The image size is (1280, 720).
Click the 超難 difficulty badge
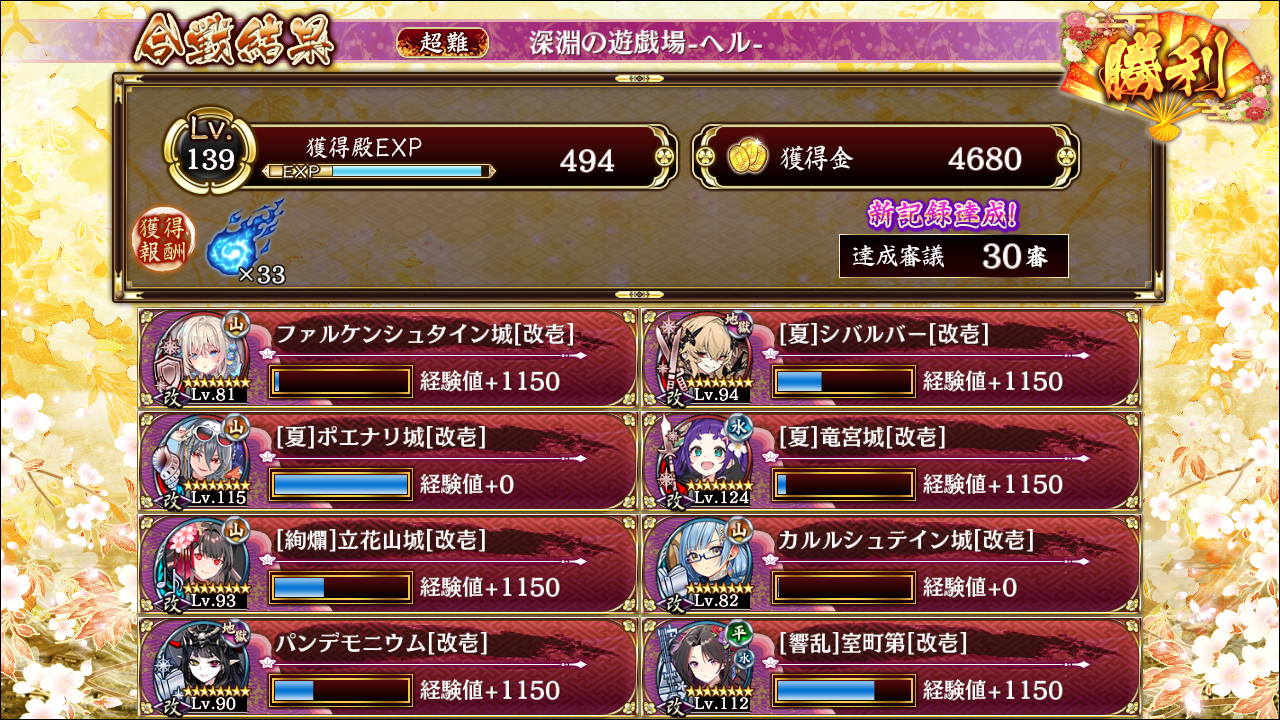[x=443, y=42]
